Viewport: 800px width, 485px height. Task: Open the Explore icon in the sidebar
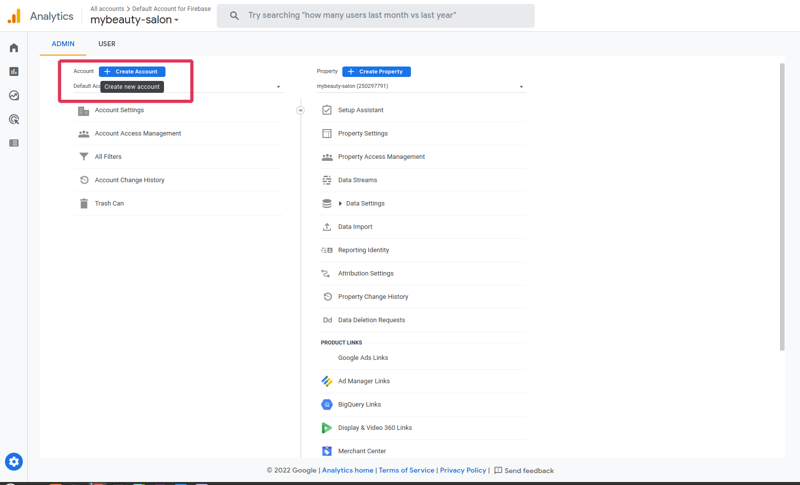[x=14, y=95]
